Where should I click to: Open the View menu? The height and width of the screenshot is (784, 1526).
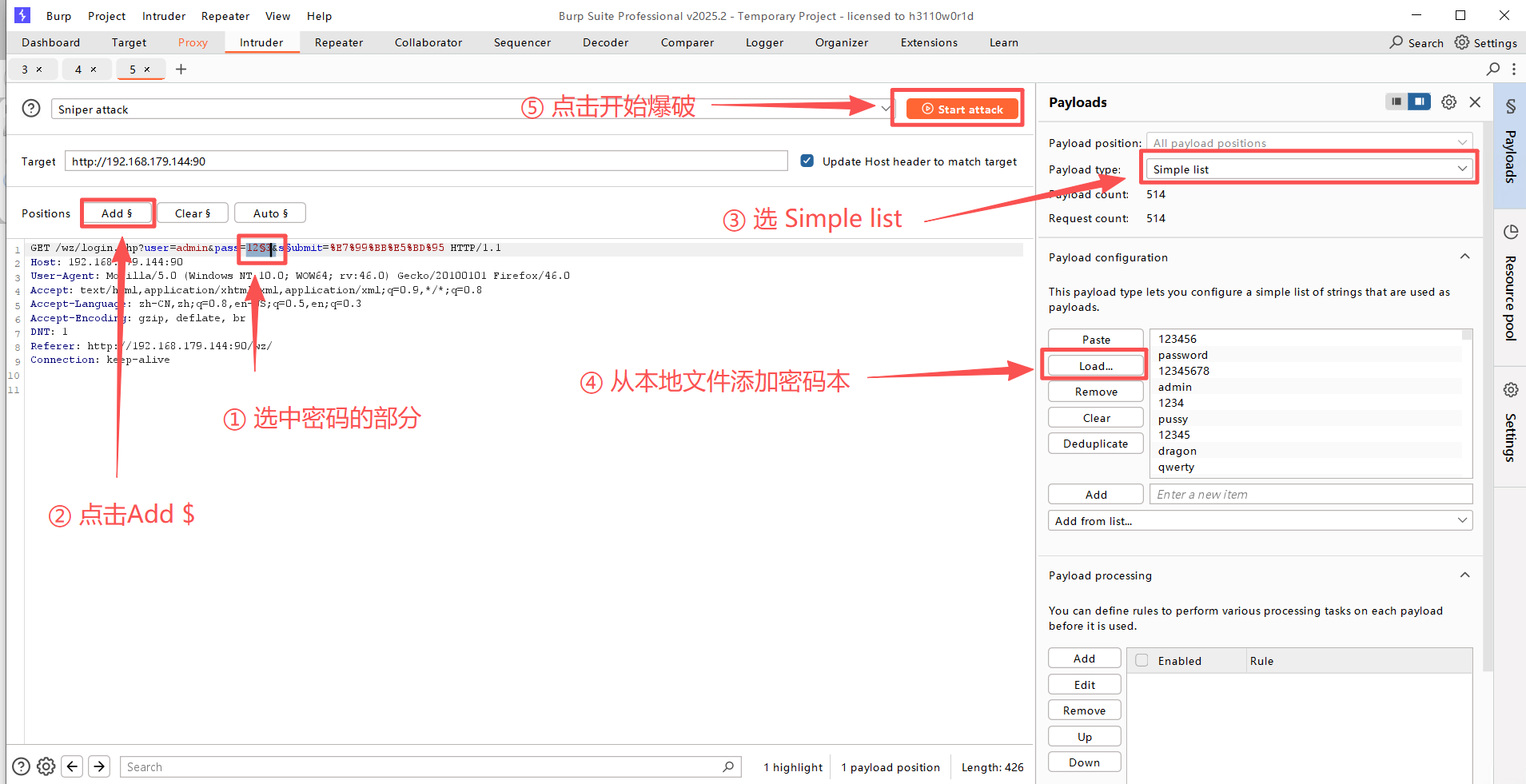point(277,15)
